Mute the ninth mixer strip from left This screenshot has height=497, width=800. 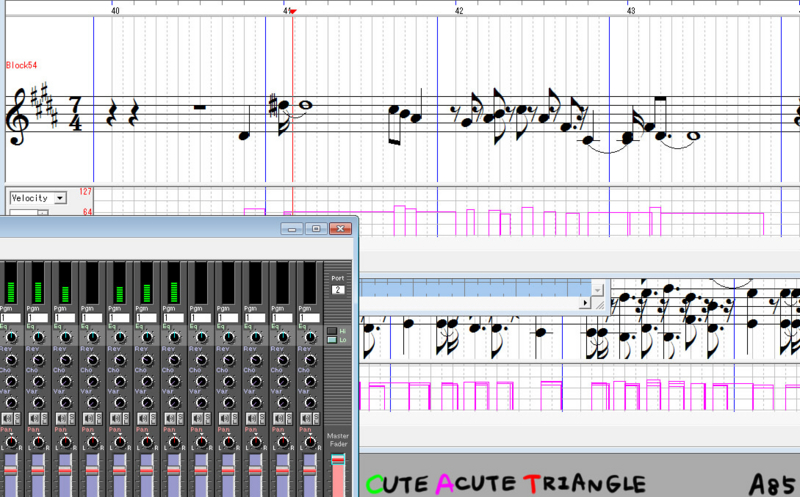[224, 418]
